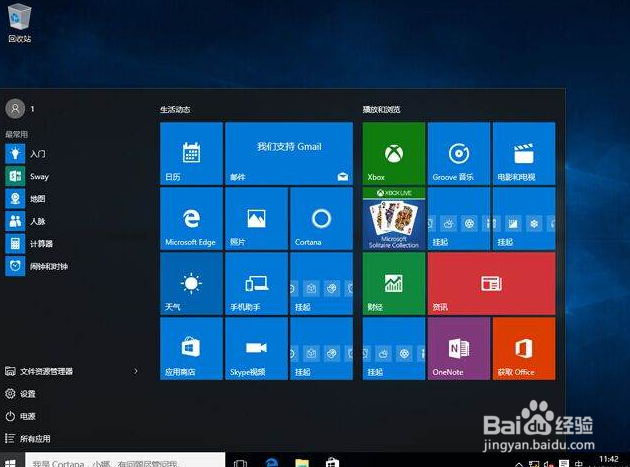630x467 pixels.
Task: Open the 财经 finance tile
Action: click(394, 284)
